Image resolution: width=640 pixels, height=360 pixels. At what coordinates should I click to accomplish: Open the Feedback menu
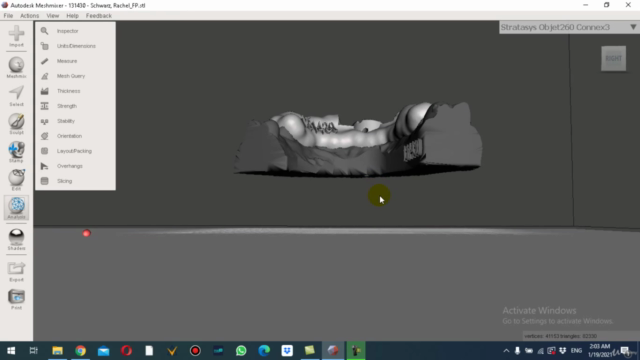pos(99,16)
